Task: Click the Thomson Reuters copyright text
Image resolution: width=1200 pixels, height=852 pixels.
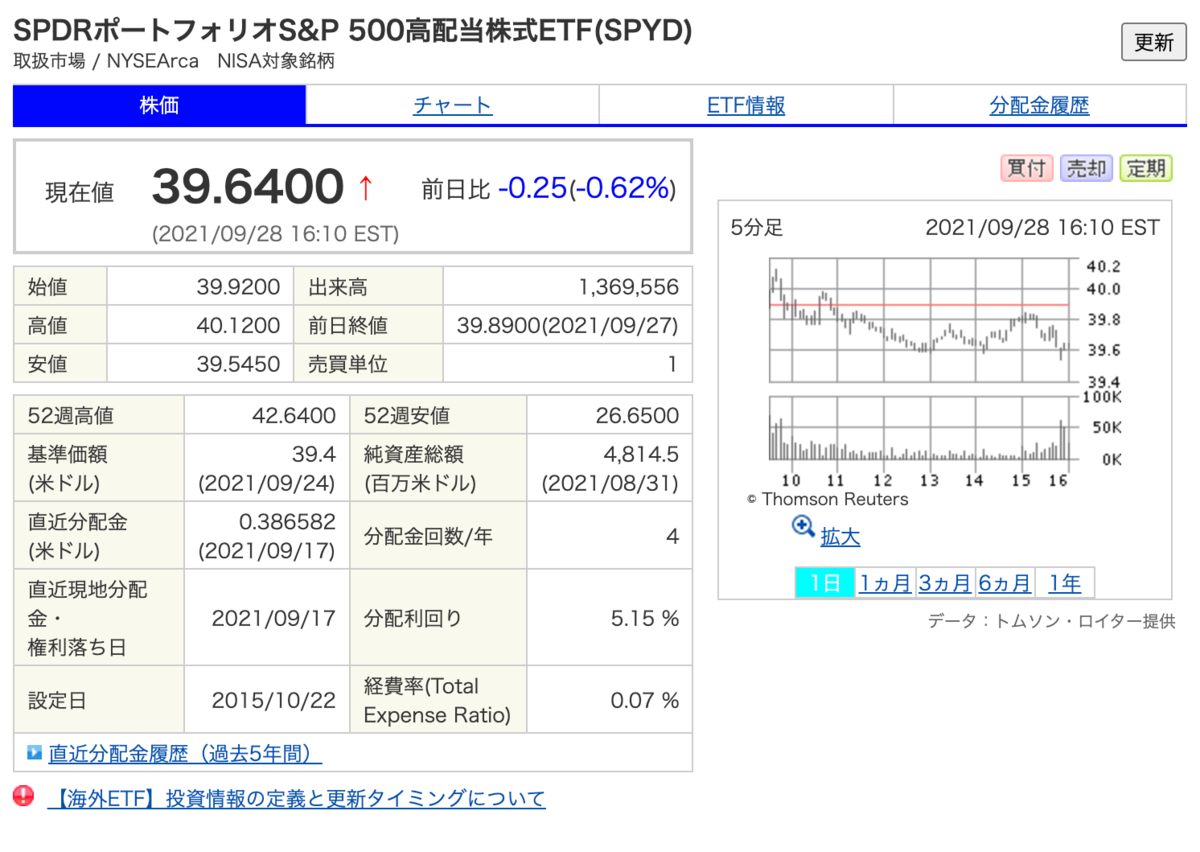Action: (828, 499)
